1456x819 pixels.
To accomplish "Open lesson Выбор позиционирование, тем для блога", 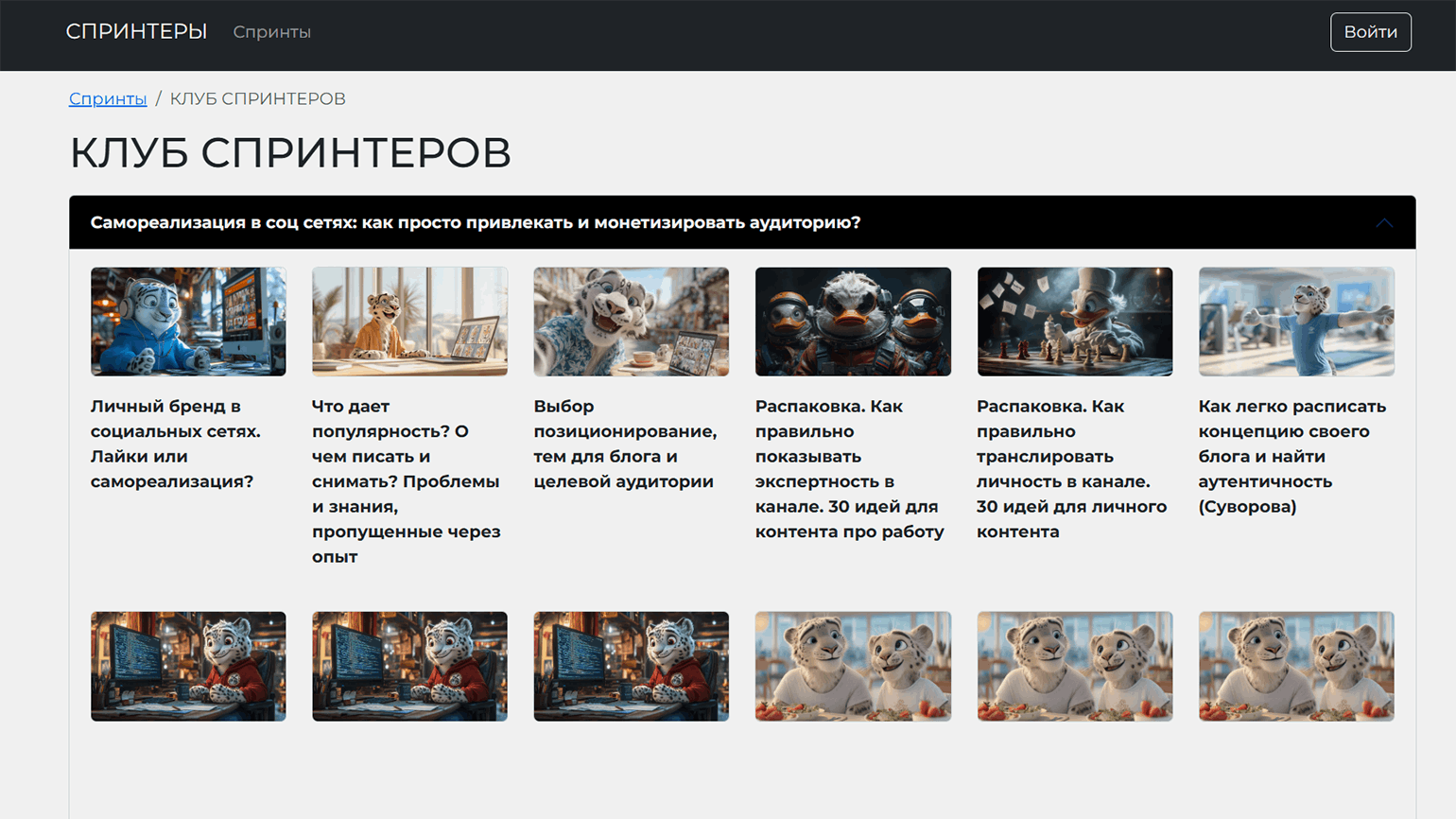I will (x=625, y=444).
